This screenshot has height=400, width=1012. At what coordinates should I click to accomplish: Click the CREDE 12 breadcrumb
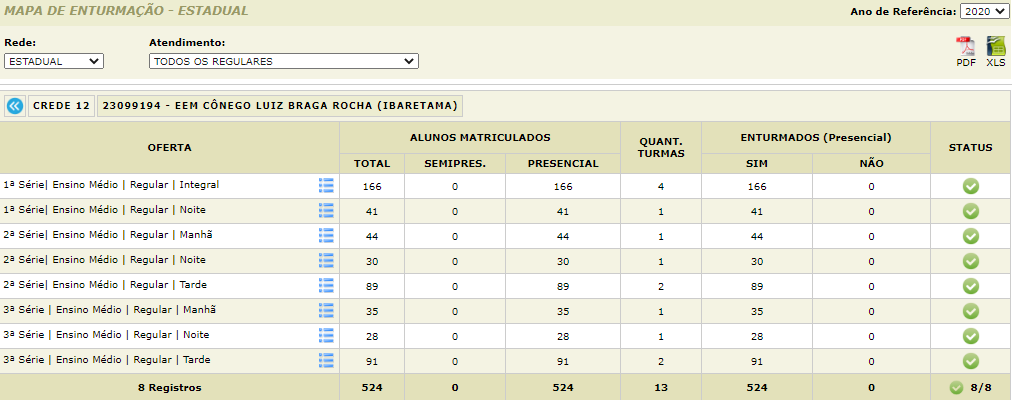(x=61, y=106)
